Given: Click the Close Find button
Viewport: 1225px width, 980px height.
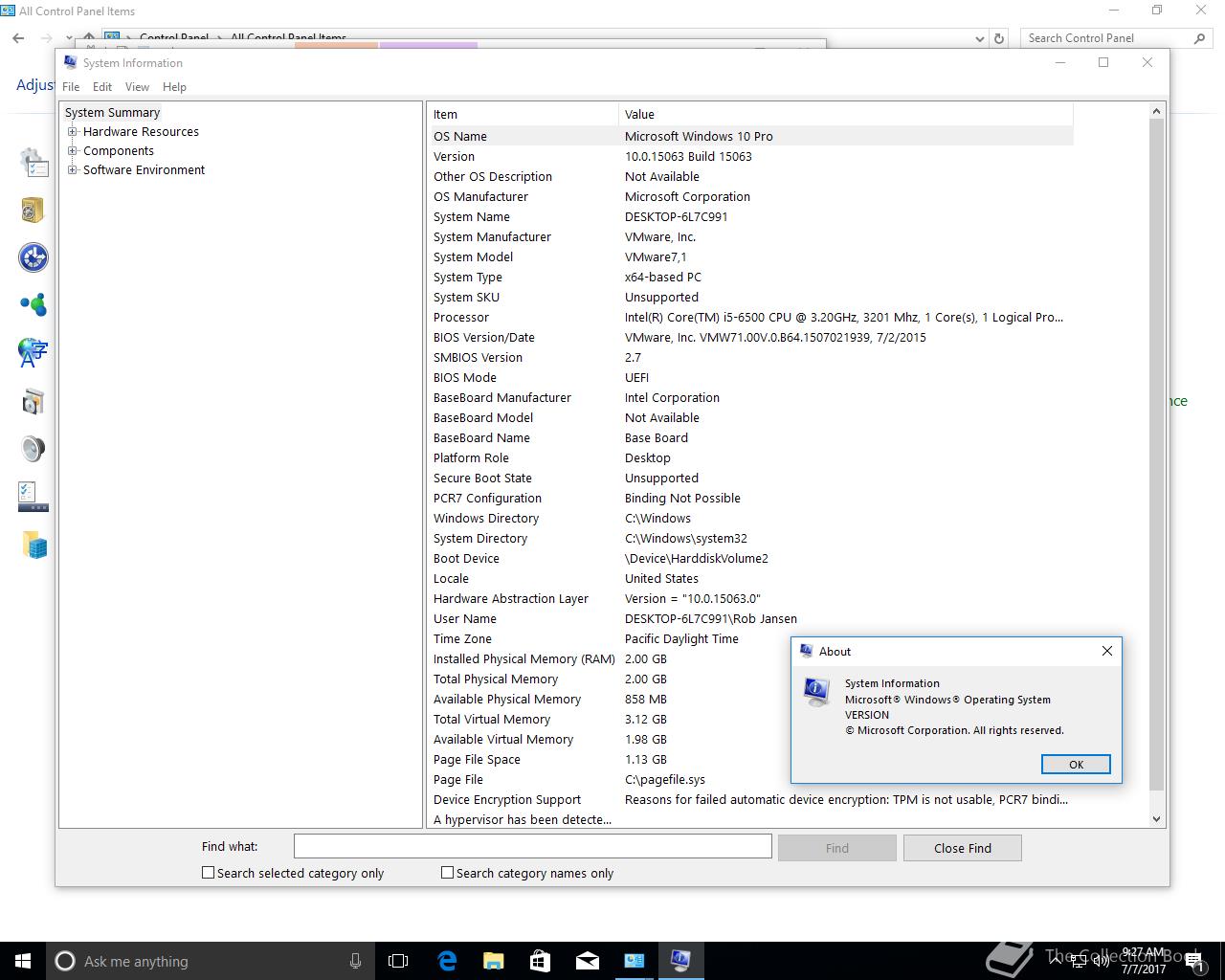Looking at the screenshot, I should pyautogui.click(x=963, y=848).
